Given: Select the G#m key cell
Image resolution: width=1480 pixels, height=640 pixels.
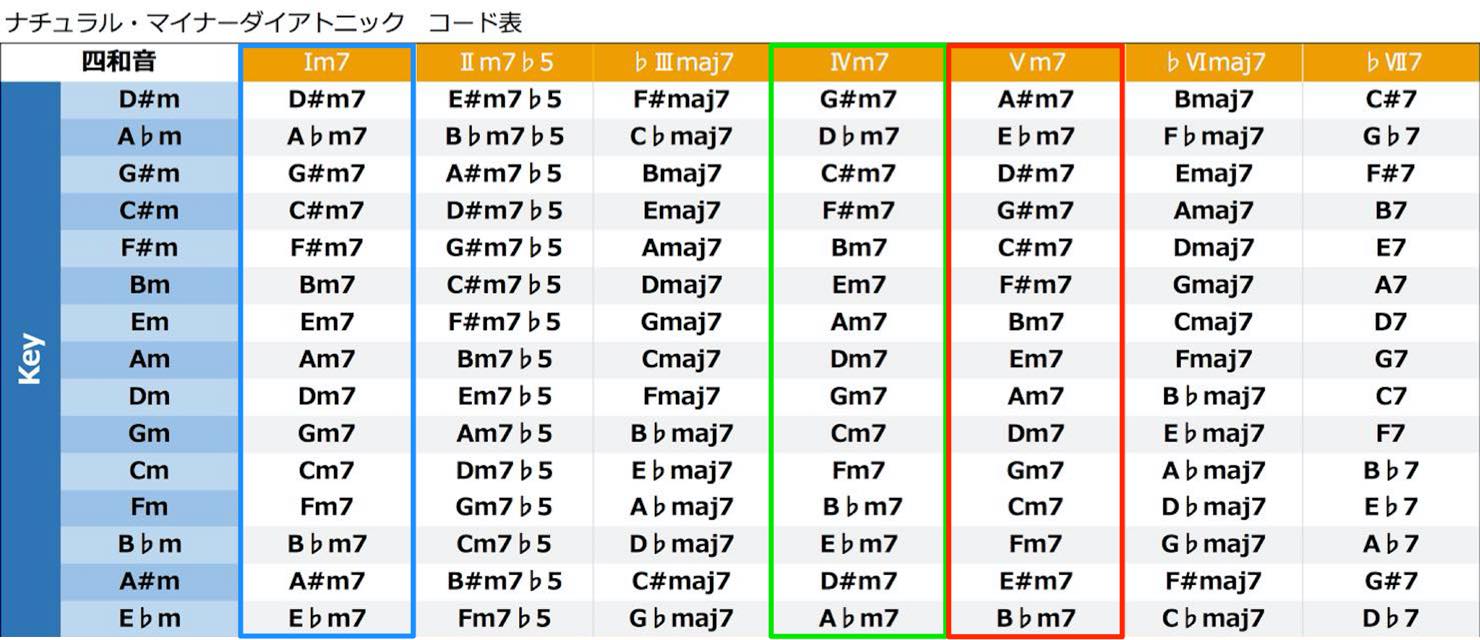Looking at the screenshot, I should pyautogui.click(x=149, y=174).
